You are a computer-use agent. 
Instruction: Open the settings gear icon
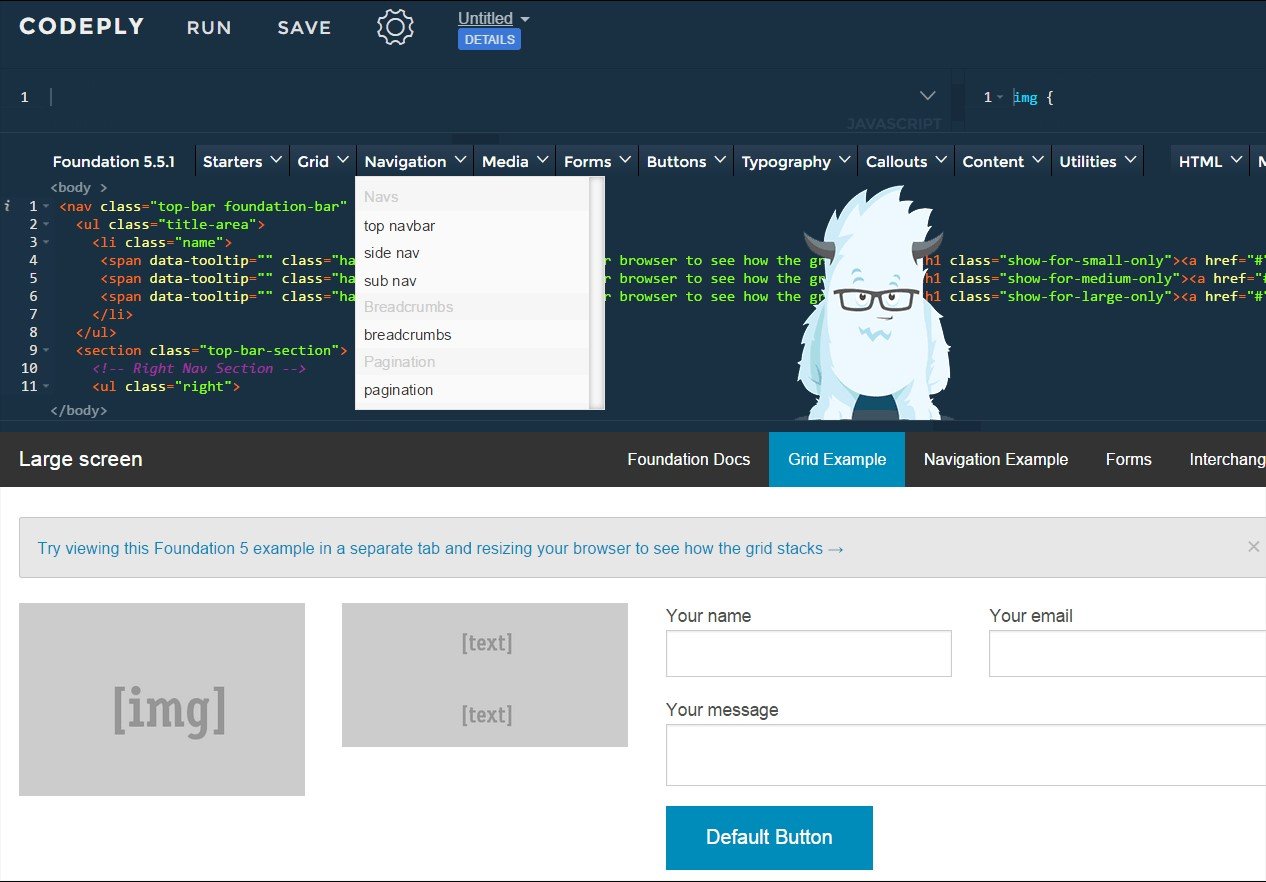coord(395,27)
